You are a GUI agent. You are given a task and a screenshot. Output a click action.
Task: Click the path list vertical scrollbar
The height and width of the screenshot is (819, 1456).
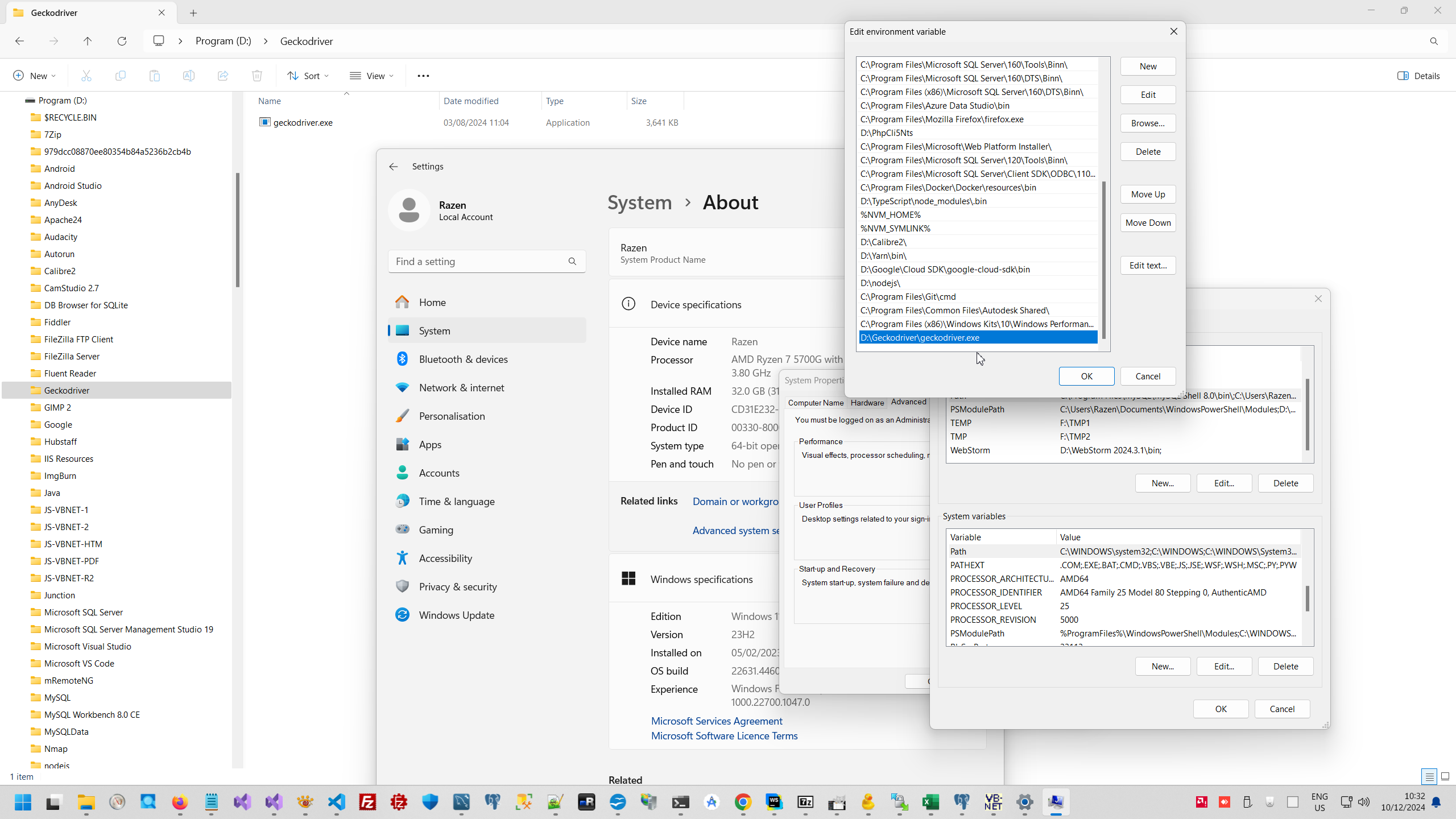click(1104, 259)
